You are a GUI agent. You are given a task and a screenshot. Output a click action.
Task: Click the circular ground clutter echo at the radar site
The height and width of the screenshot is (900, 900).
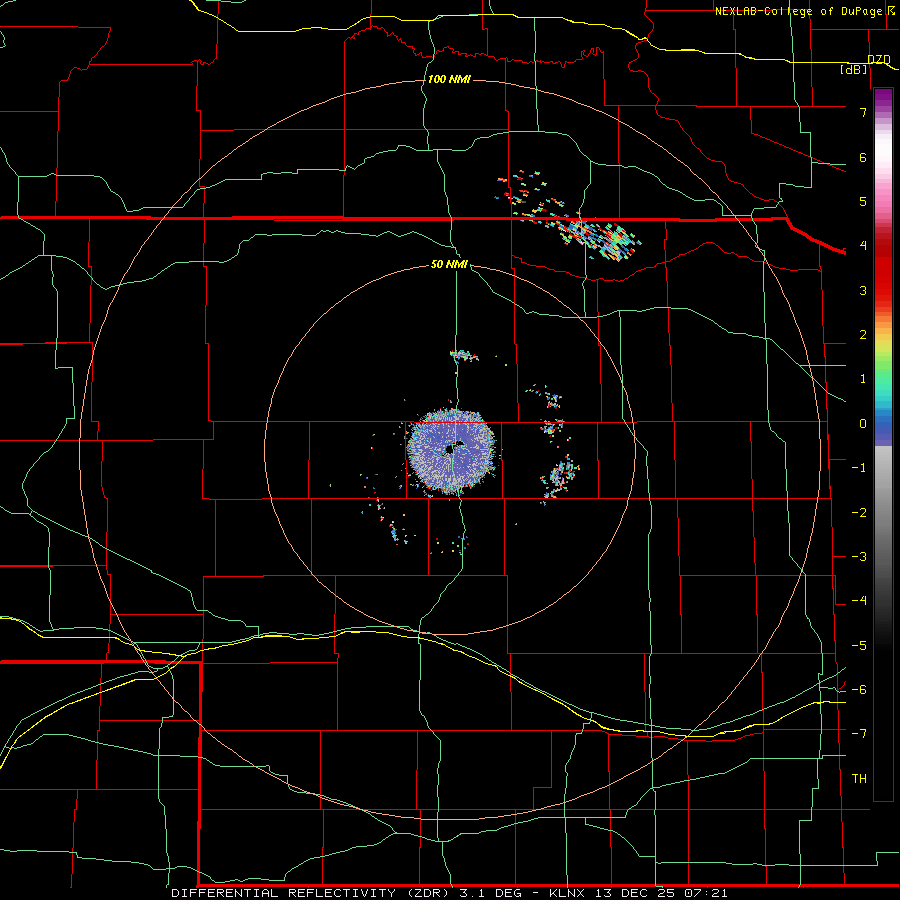(451, 452)
